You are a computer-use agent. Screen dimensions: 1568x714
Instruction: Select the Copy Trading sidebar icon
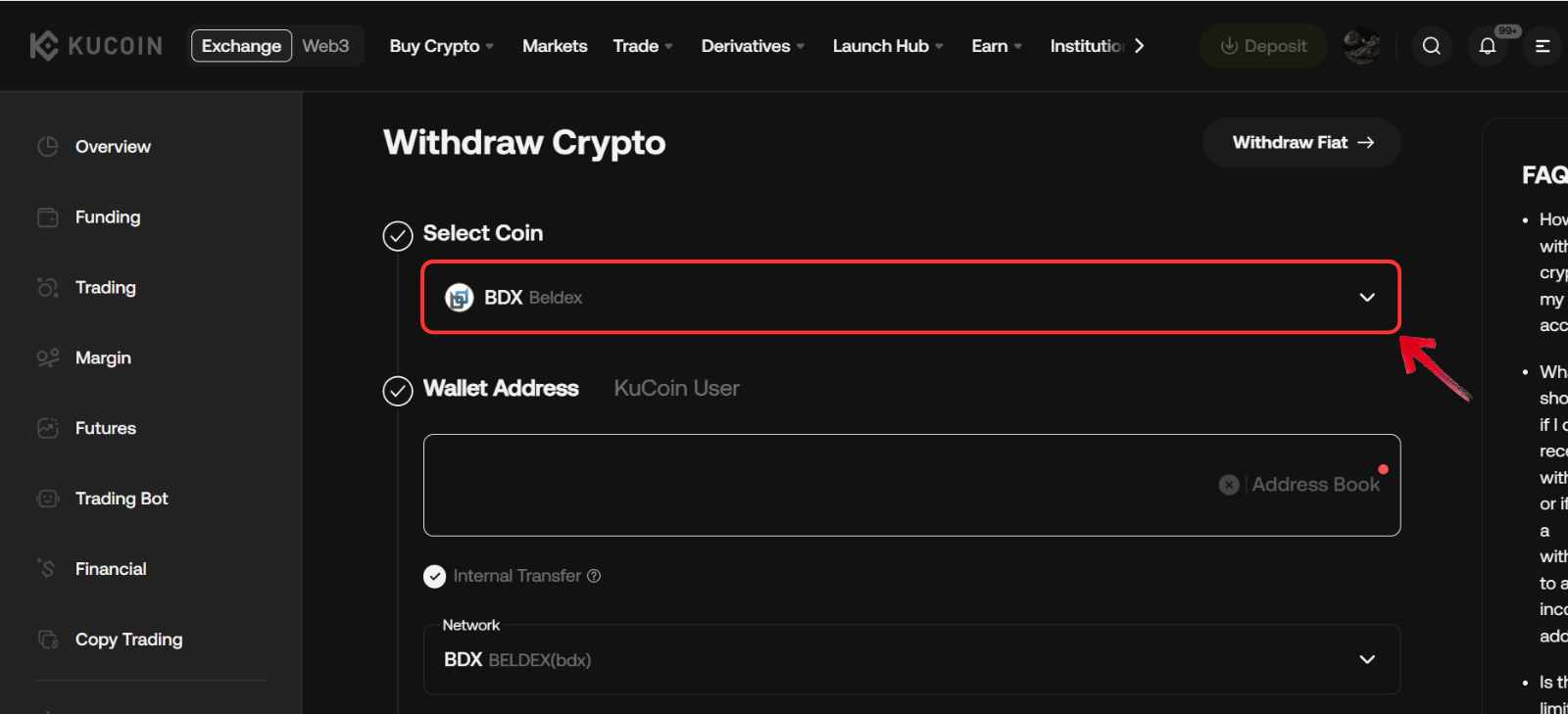tap(47, 640)
